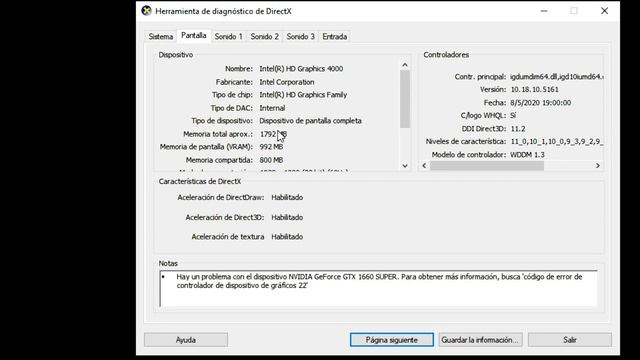
Task: Click the igdumdim64.dll main driver value
Action: click(557, 76)
